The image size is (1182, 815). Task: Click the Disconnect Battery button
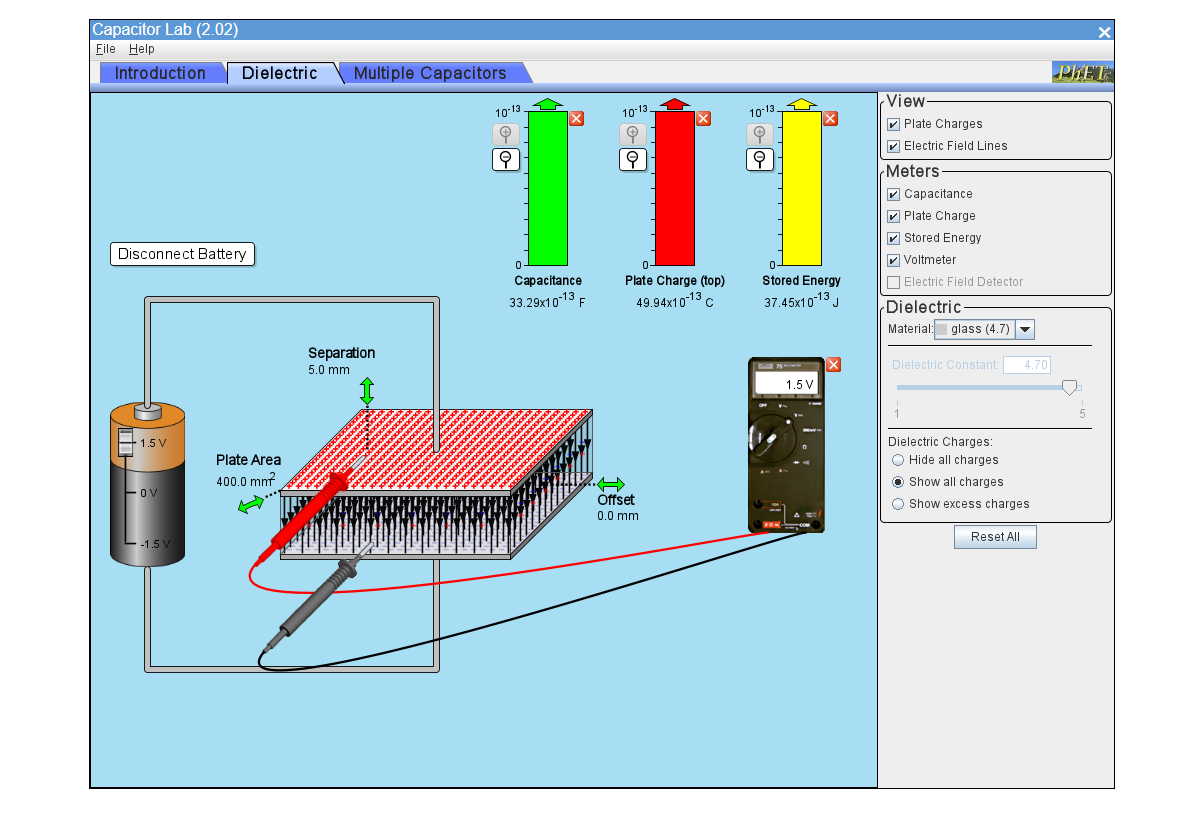(182, 254)
